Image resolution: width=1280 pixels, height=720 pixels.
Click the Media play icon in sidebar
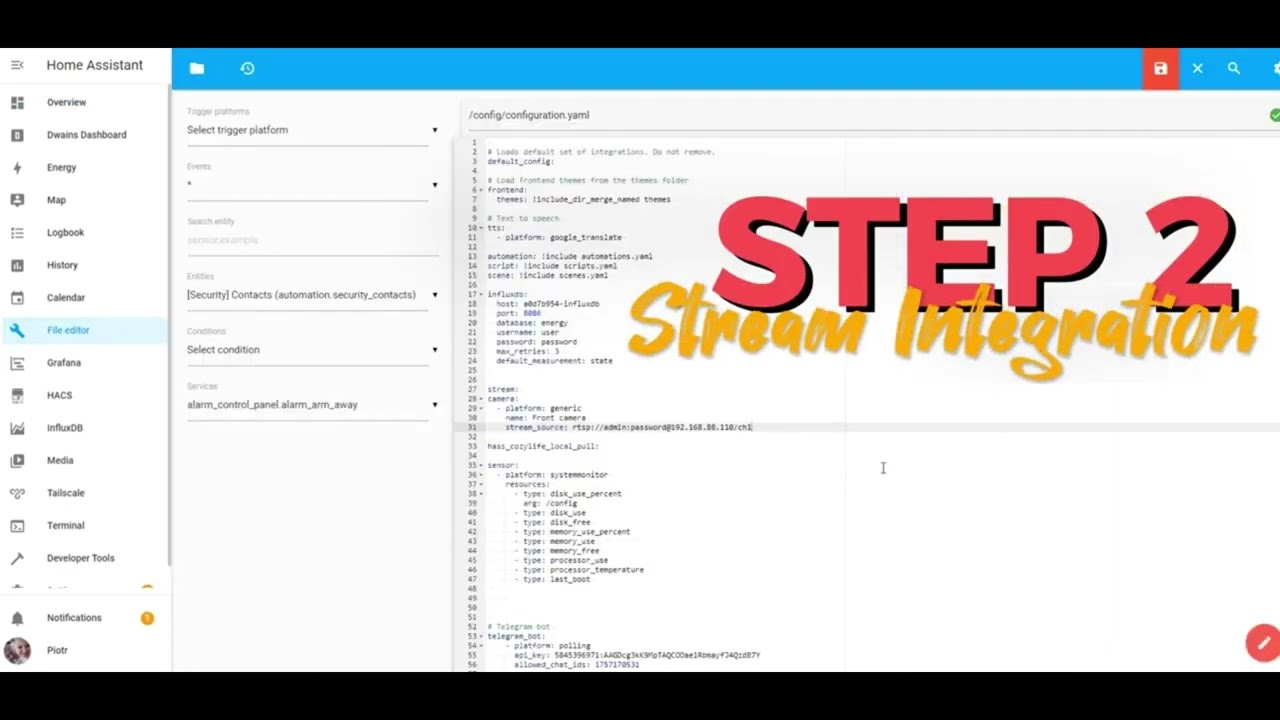pos(17,460)
